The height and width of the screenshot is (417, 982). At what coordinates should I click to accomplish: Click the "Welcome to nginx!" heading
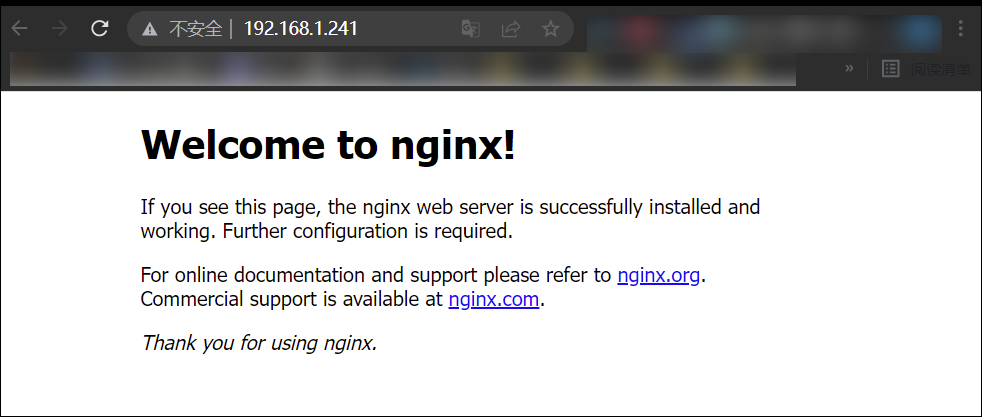[x=328, y=145]
